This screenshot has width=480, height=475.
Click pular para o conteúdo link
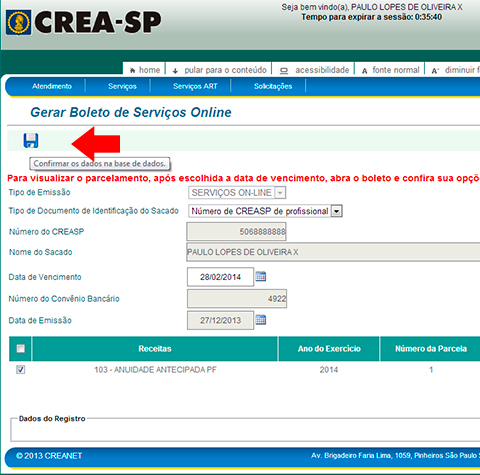[225, 70]
